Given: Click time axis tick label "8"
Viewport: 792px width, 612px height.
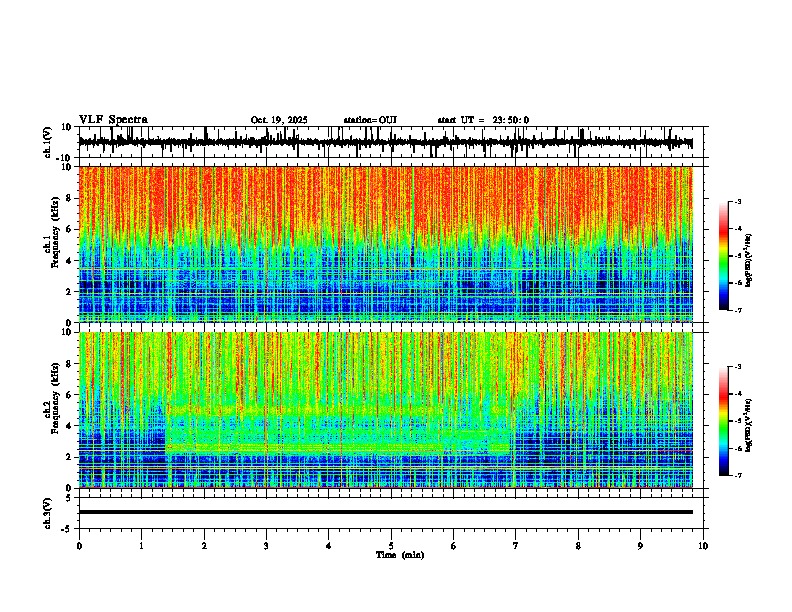Looking at the screenshot, I should click(578, 546).
